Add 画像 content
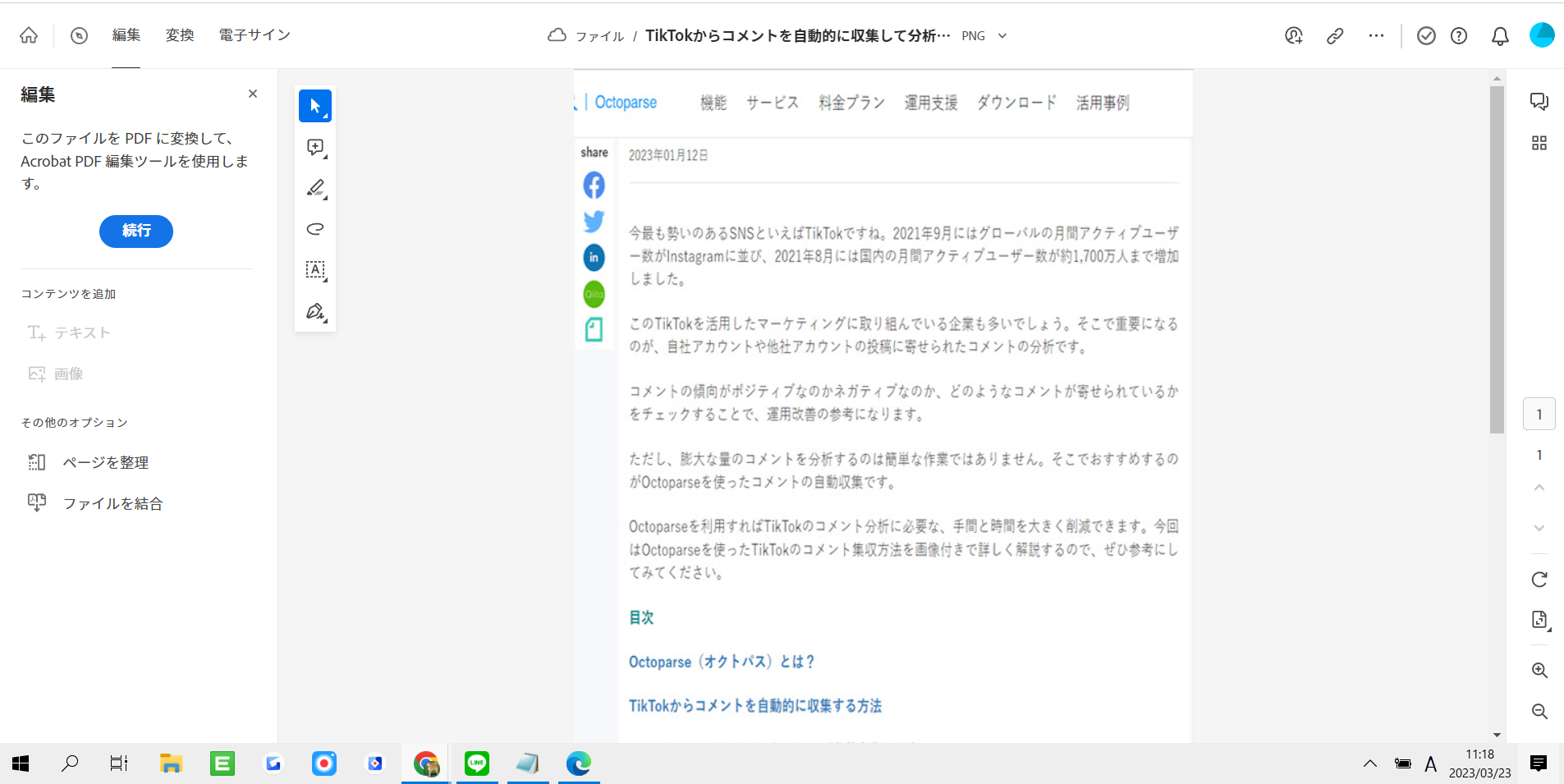The width and height of the screenshot is (1564, 784). pyautogui.click(x=56, y=374)
